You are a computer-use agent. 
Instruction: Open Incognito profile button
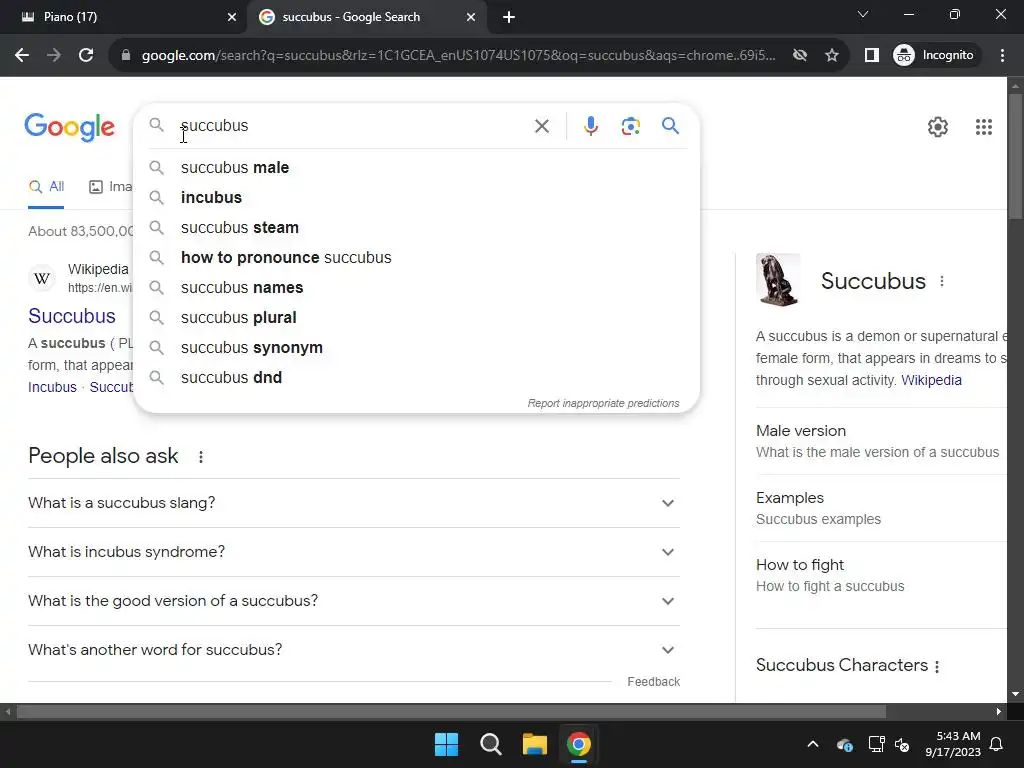click(934, 55)
